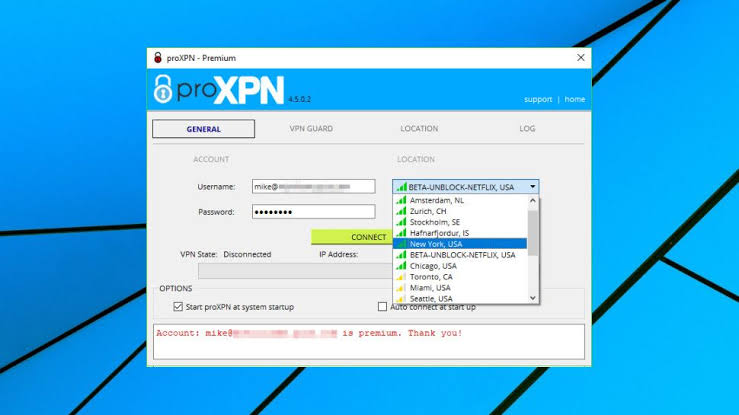This screenshot has width=739, height=415.
Task: Select Zurich, CH from location list
Action: 460,211
